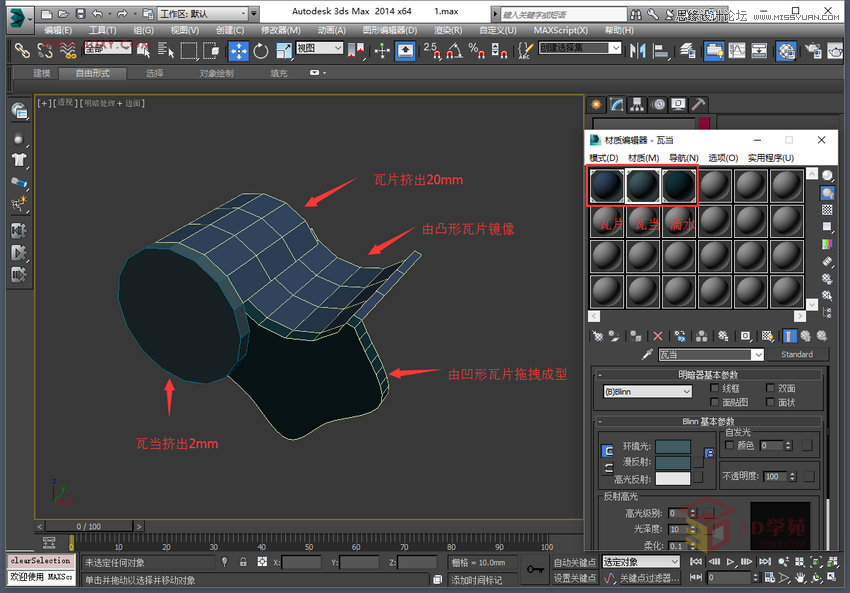Click the 关键点过滤器 button

coord(649,578)
